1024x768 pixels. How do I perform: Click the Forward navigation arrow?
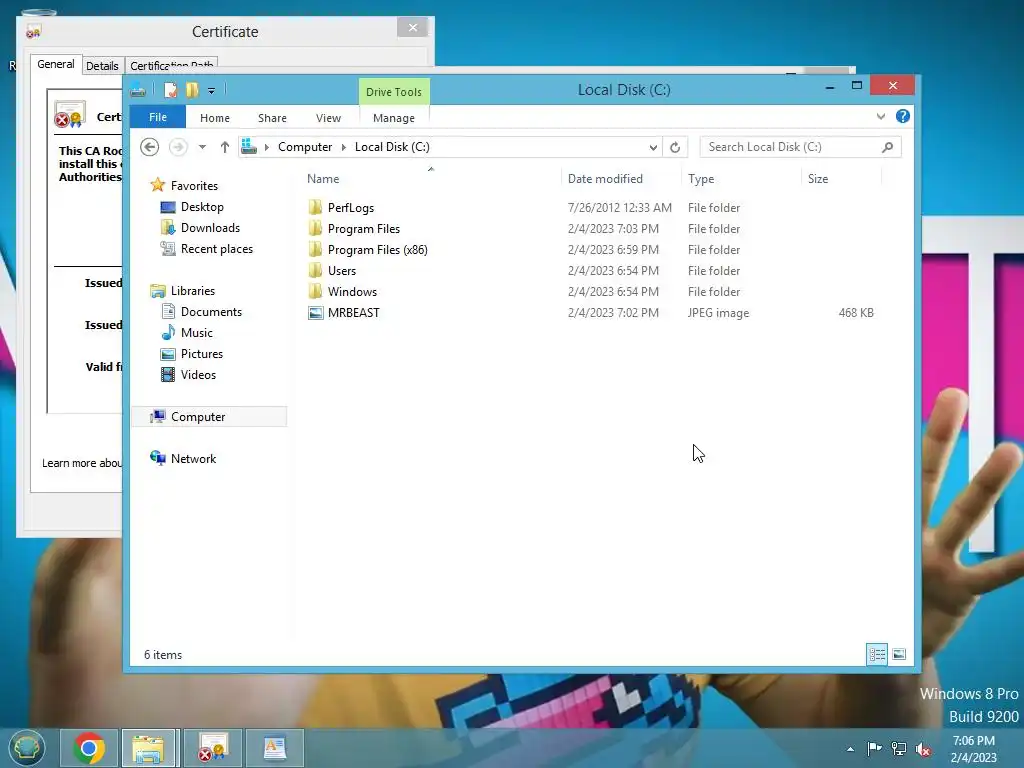coord(178,147)
